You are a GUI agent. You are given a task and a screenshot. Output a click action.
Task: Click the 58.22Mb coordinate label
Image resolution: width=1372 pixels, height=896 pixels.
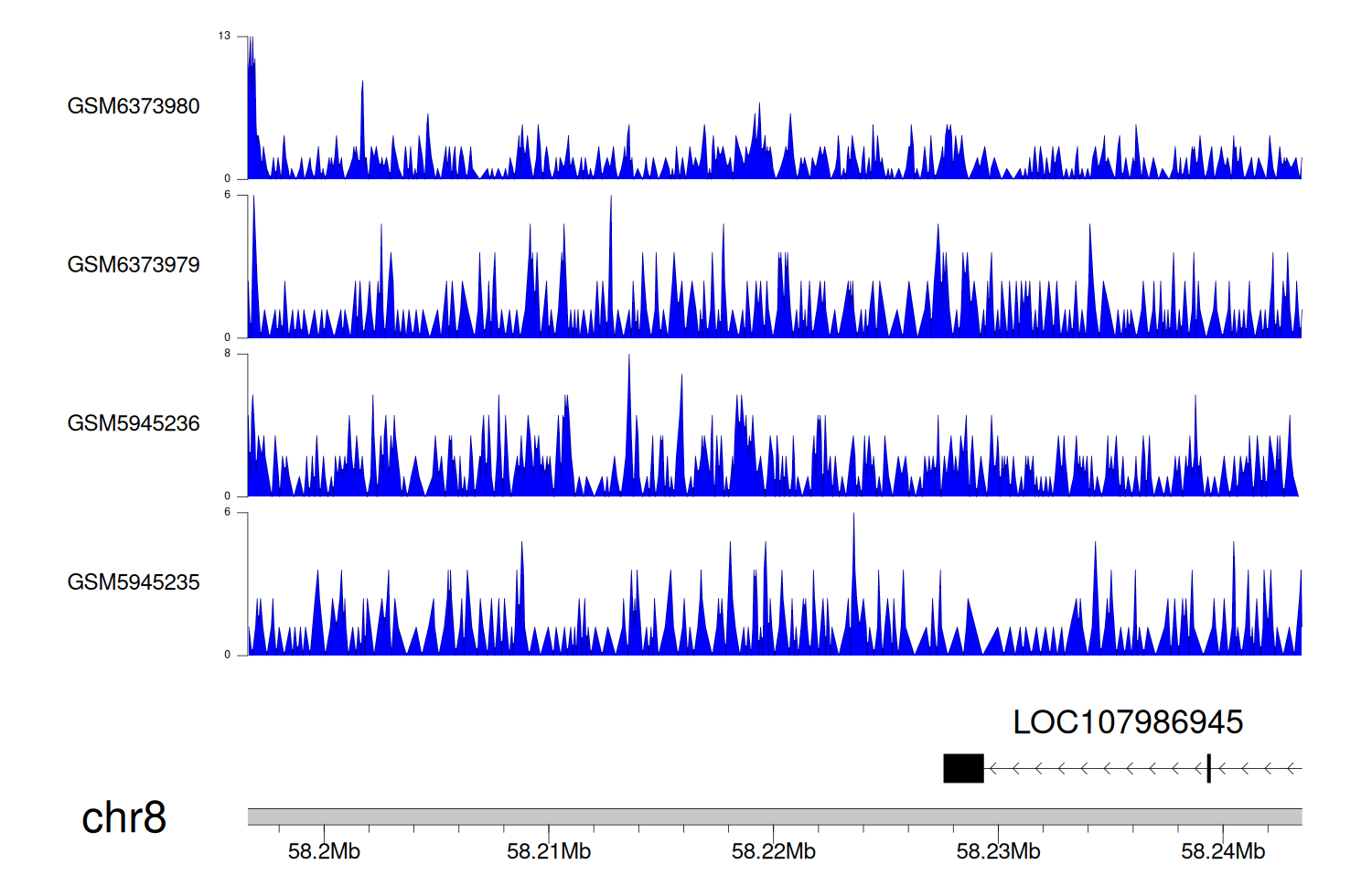(773, 852)
